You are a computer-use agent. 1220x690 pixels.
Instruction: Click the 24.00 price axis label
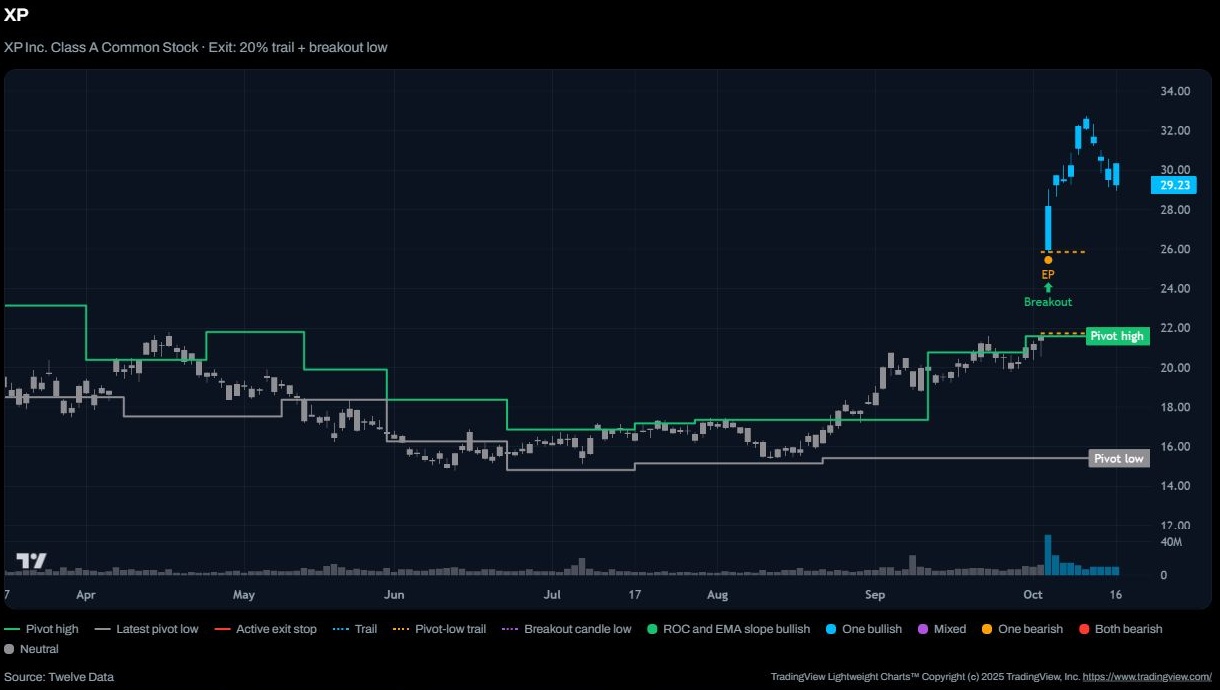pos(1175,289)
